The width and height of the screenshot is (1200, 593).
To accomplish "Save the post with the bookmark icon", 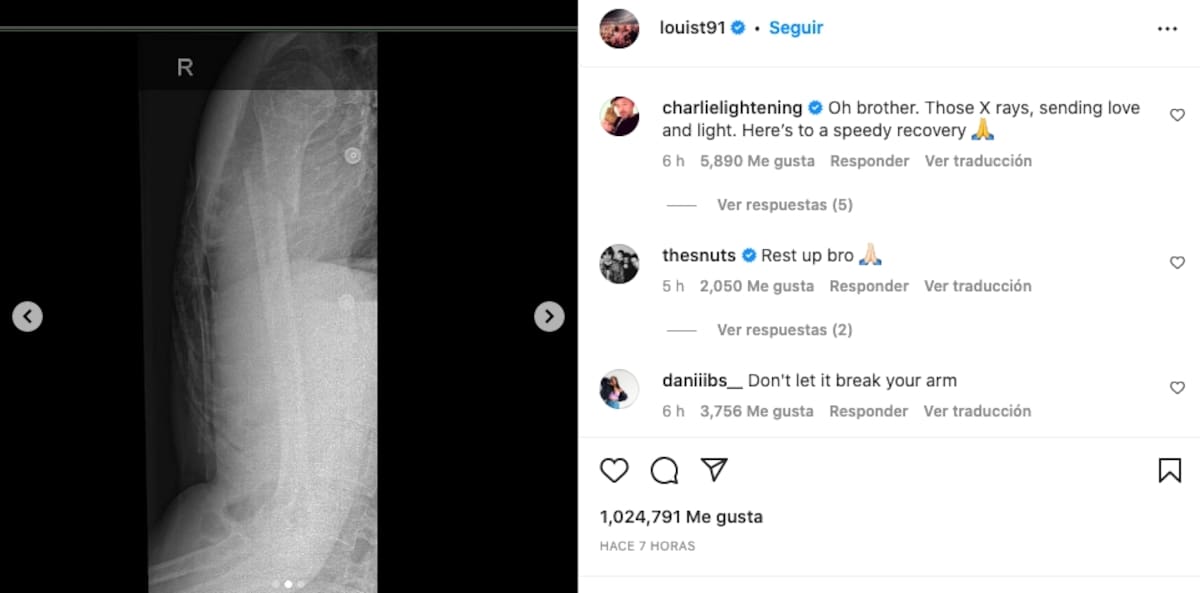I will tap(1169, 470).
